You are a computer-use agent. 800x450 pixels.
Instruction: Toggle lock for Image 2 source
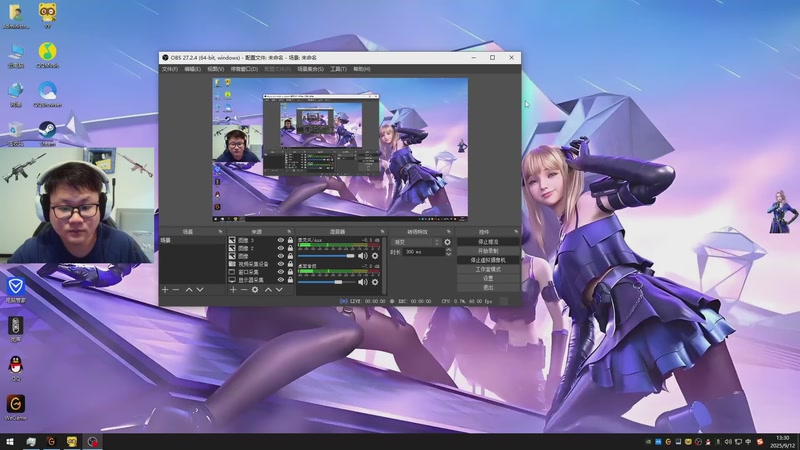[290, 248]
